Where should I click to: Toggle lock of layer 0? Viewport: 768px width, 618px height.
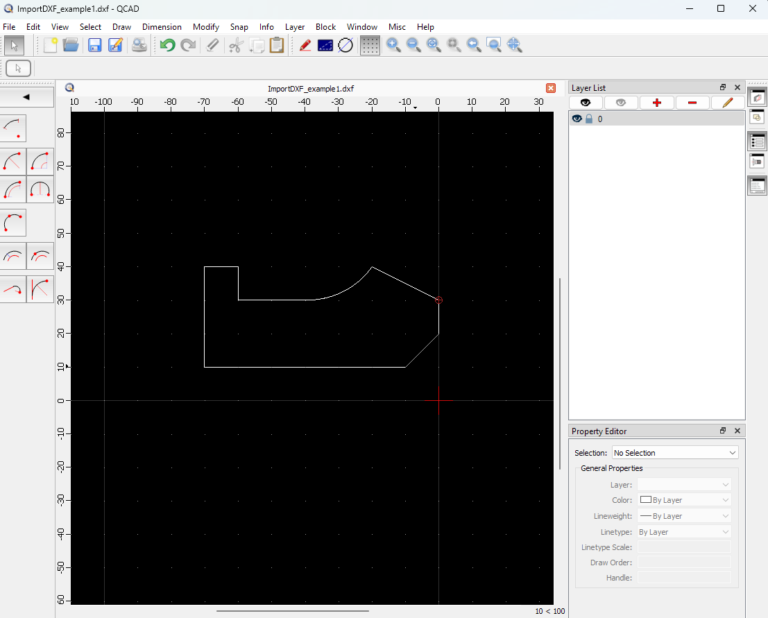[589, 119]
